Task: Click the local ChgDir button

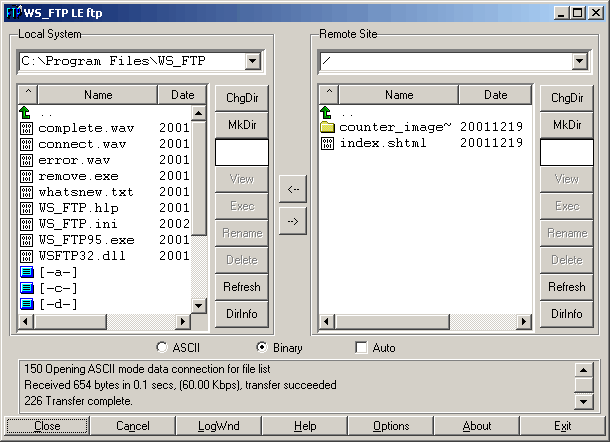Action: [242, 98]
